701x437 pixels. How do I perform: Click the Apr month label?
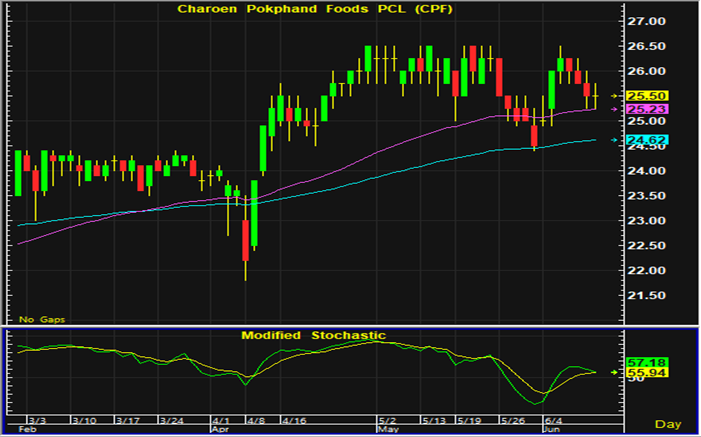click(x=220, y=429)
